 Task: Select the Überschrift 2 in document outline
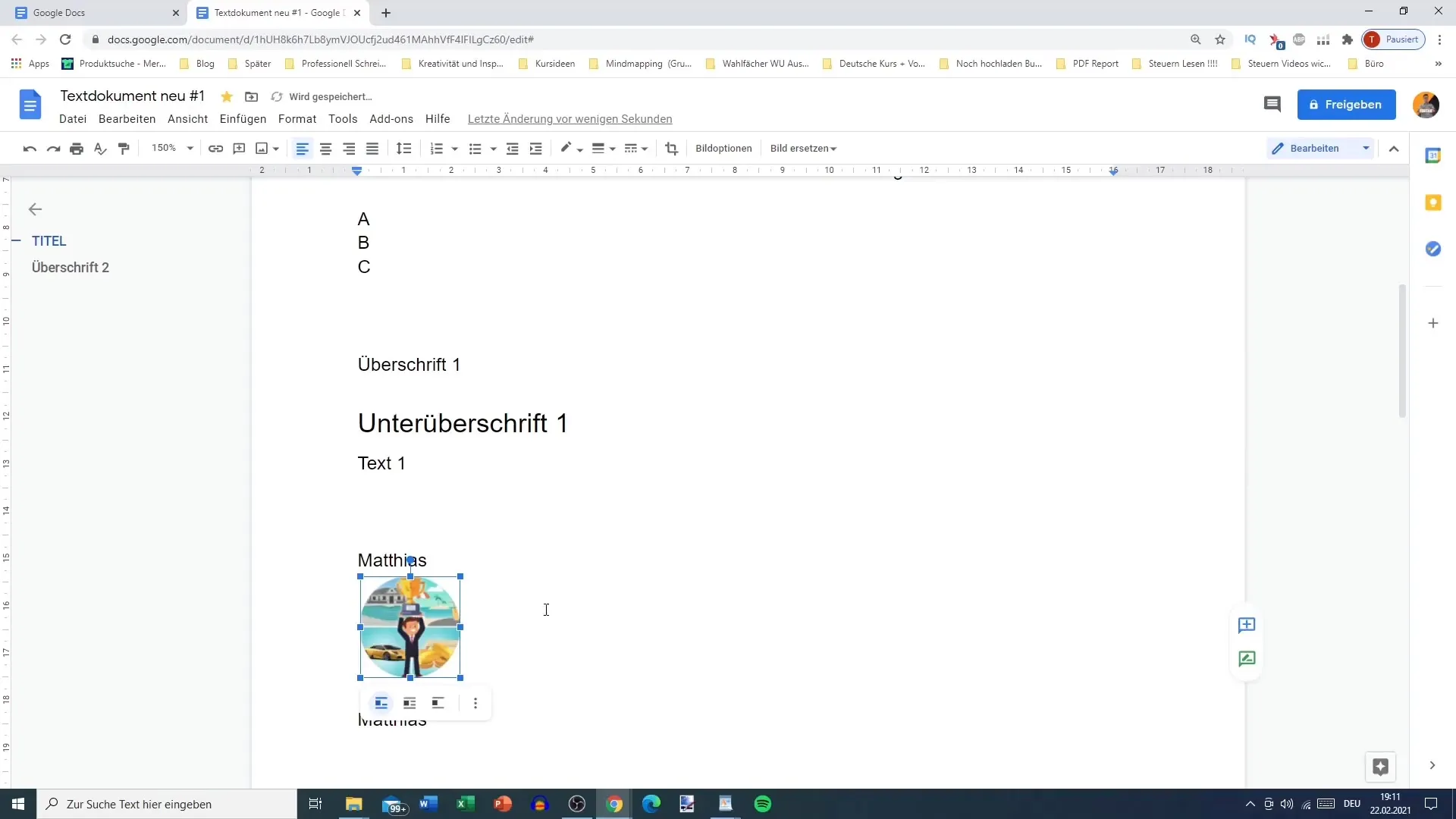click(70, 267)
